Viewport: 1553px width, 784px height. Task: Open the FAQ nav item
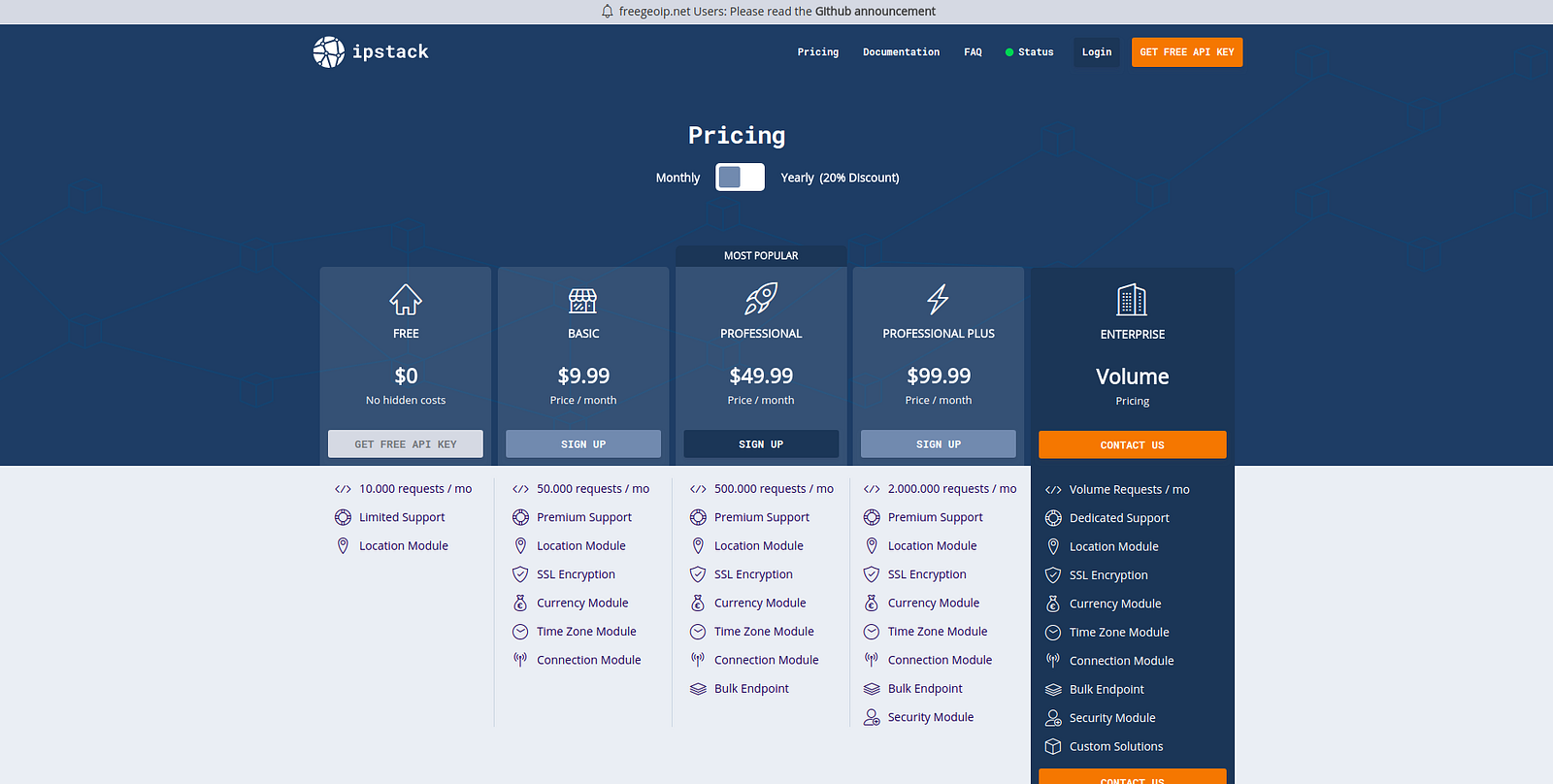[x=973, y=52]
